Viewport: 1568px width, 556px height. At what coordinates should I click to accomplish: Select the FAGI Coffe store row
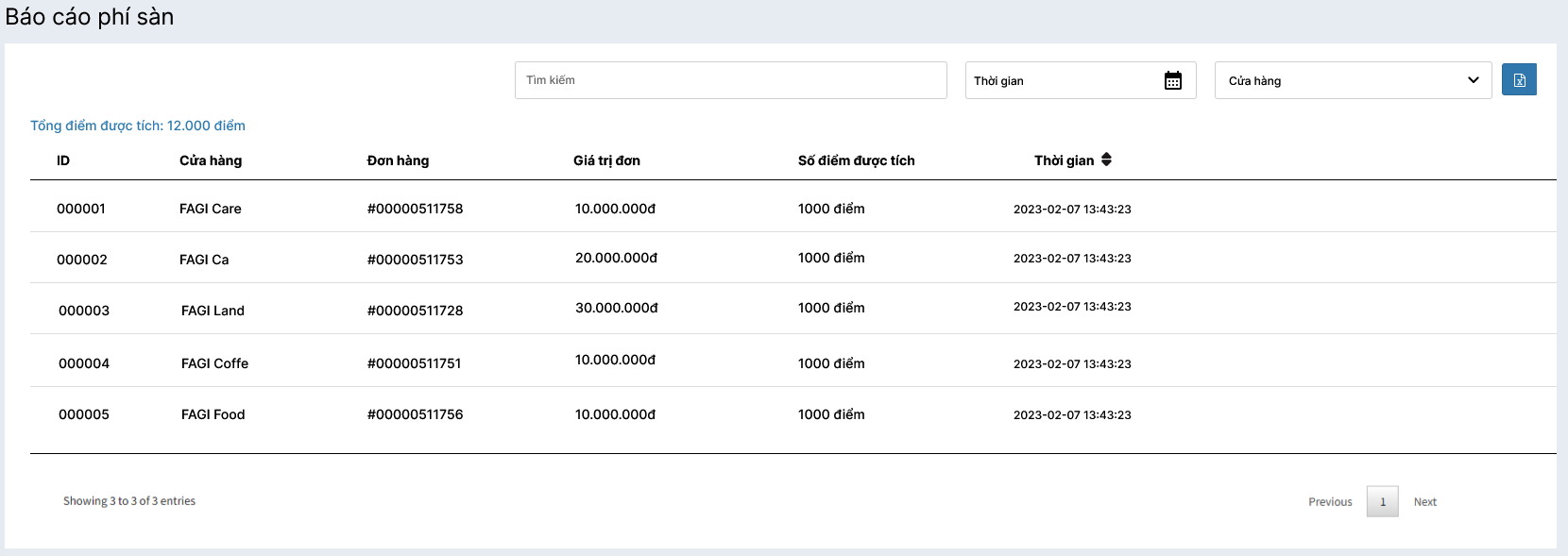pyautogui.click(x=214, y=363)
